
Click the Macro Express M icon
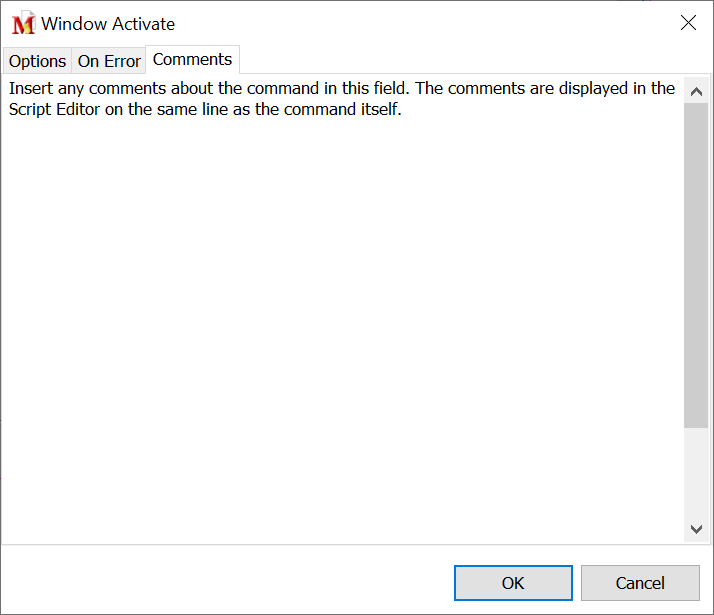point(23,24)
